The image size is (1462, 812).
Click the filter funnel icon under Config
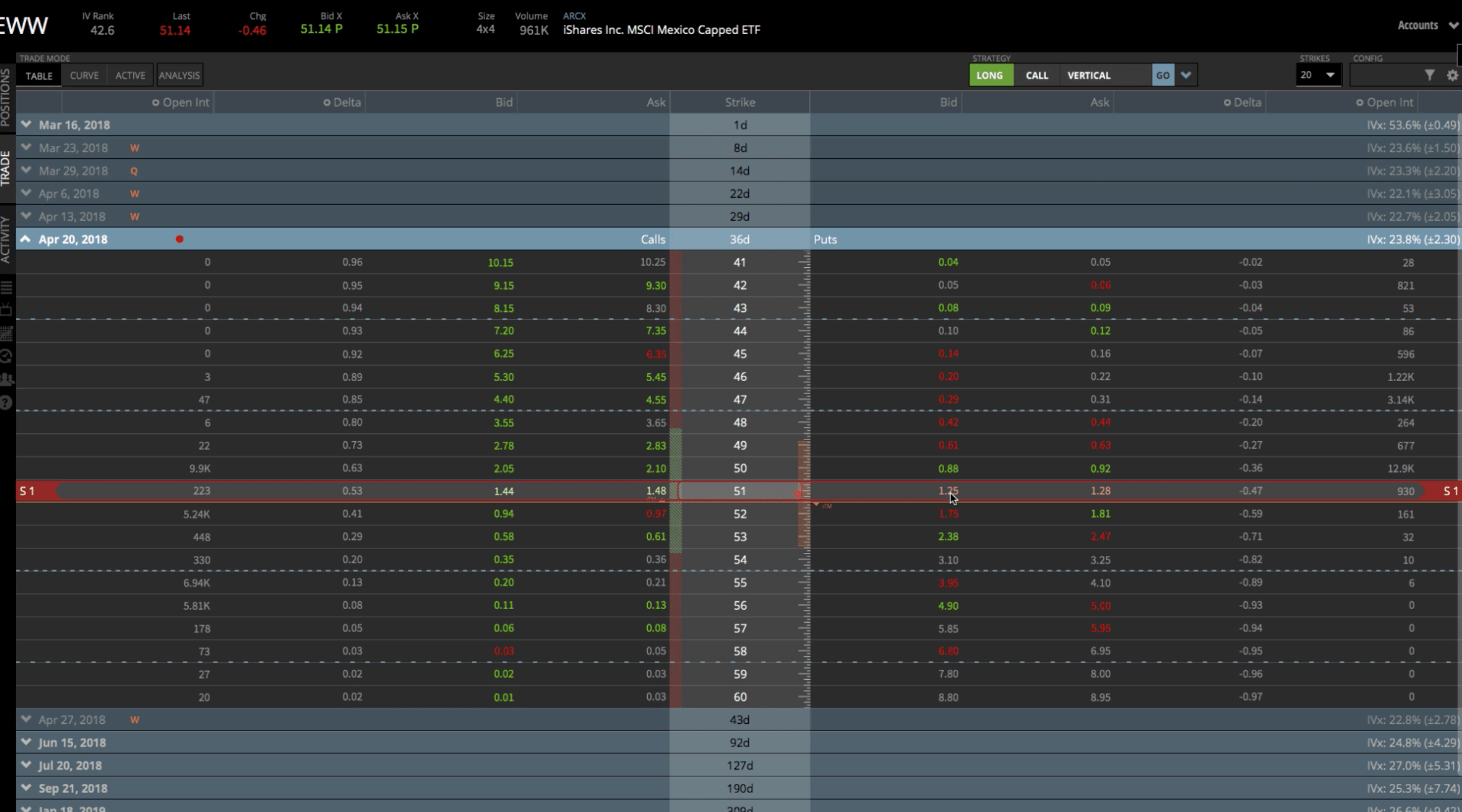pos(1430,75)
